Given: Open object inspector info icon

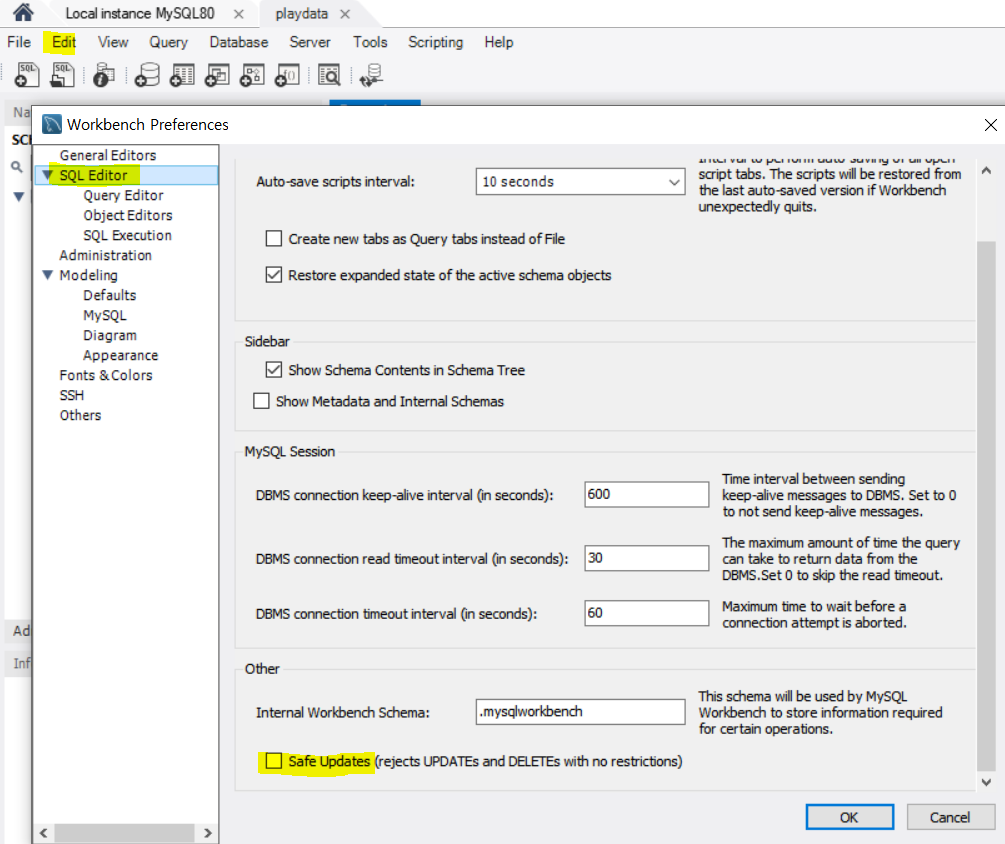Looking at the screenshot, I should 103,75.
